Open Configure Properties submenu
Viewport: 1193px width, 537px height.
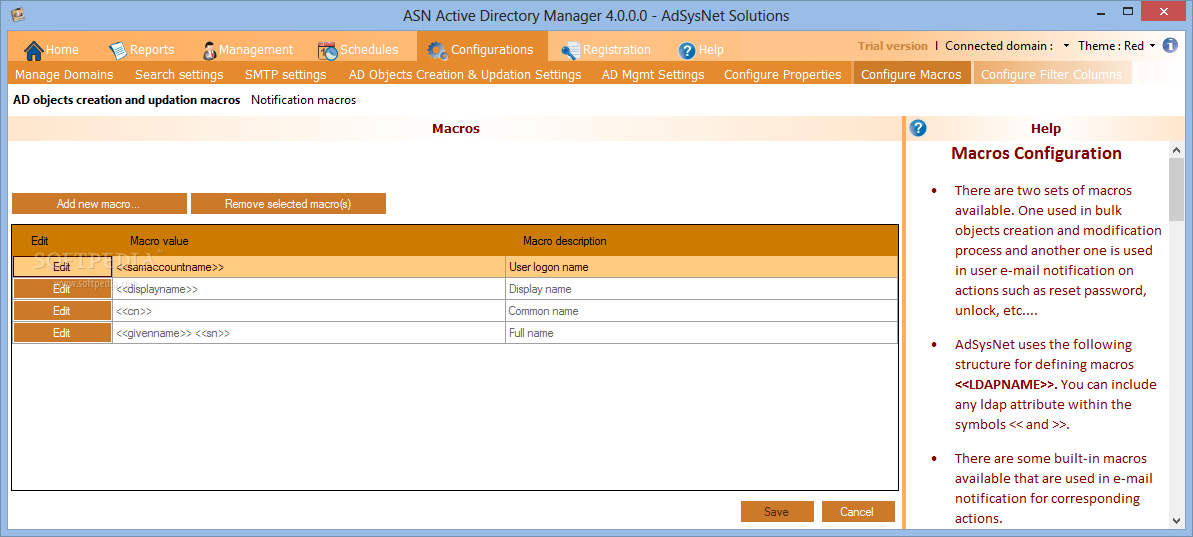pos(782,75)
